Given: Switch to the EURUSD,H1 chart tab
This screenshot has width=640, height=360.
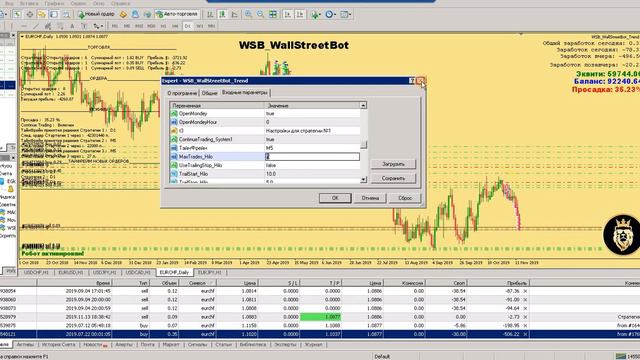Looking at the screenshot, I should pos(71,272).
